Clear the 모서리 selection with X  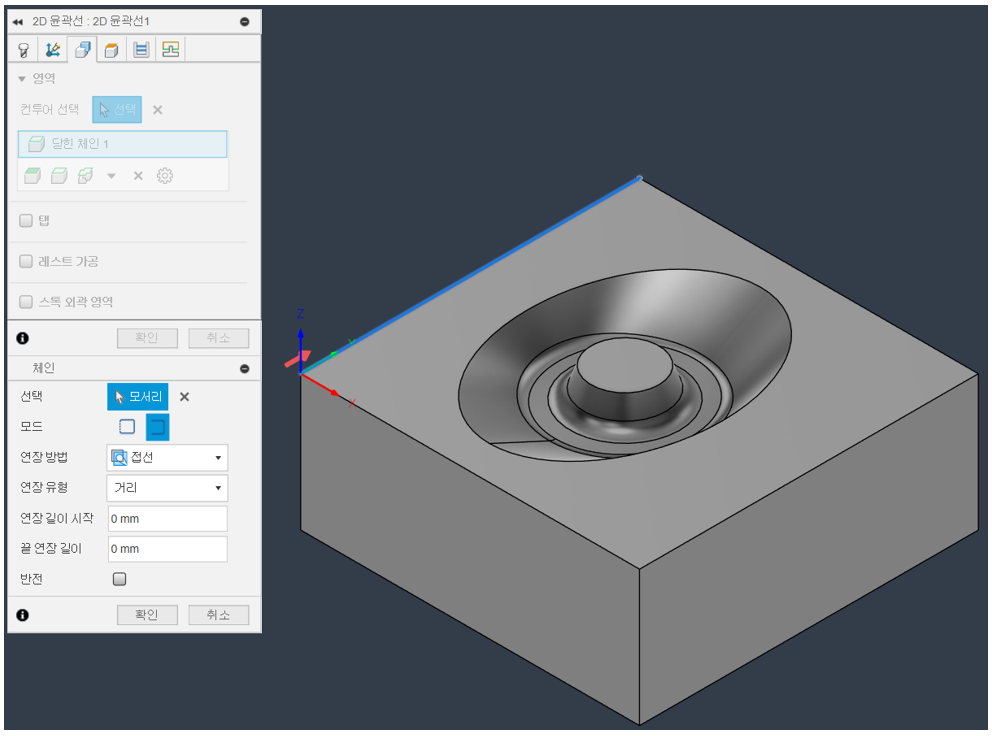(x=184, y=397)
